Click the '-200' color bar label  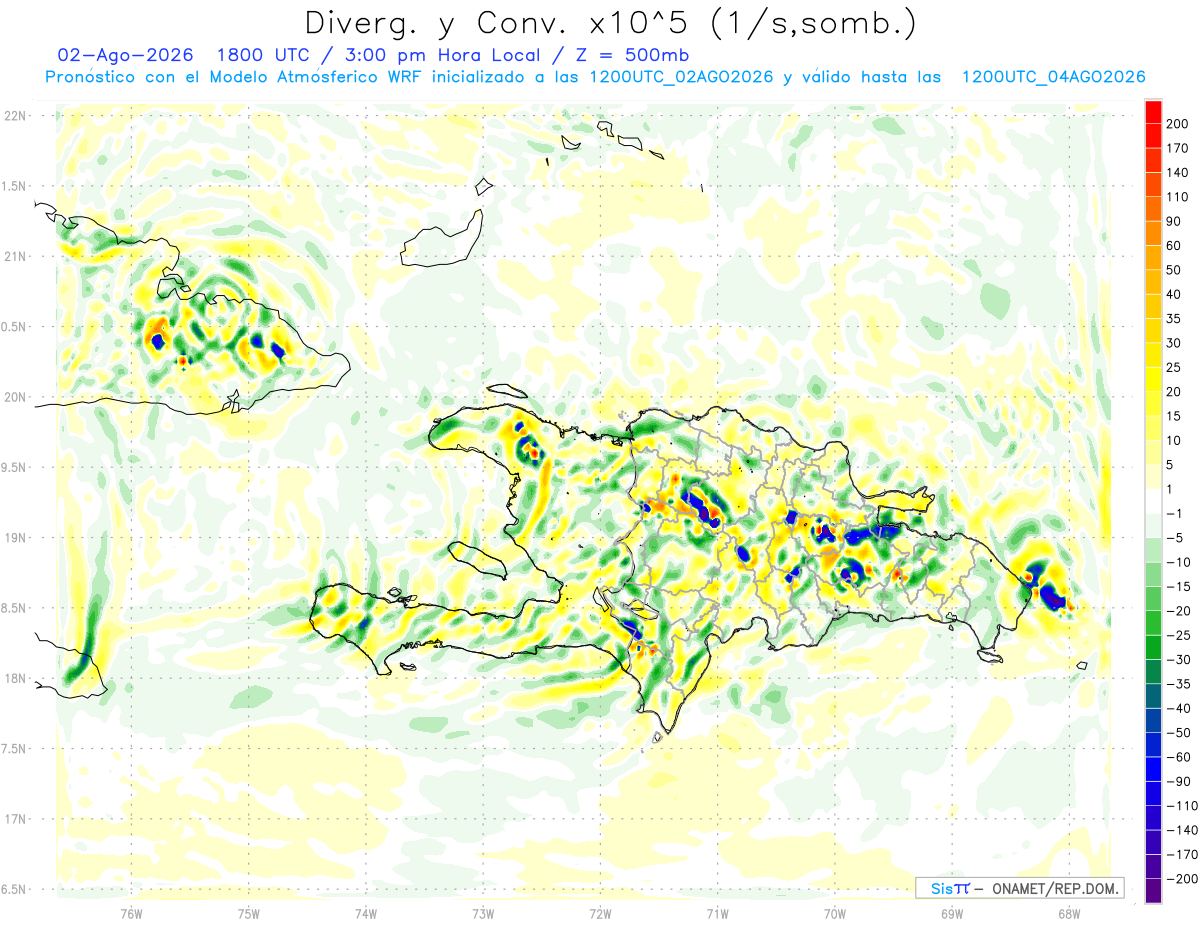tap(1182, 879)
